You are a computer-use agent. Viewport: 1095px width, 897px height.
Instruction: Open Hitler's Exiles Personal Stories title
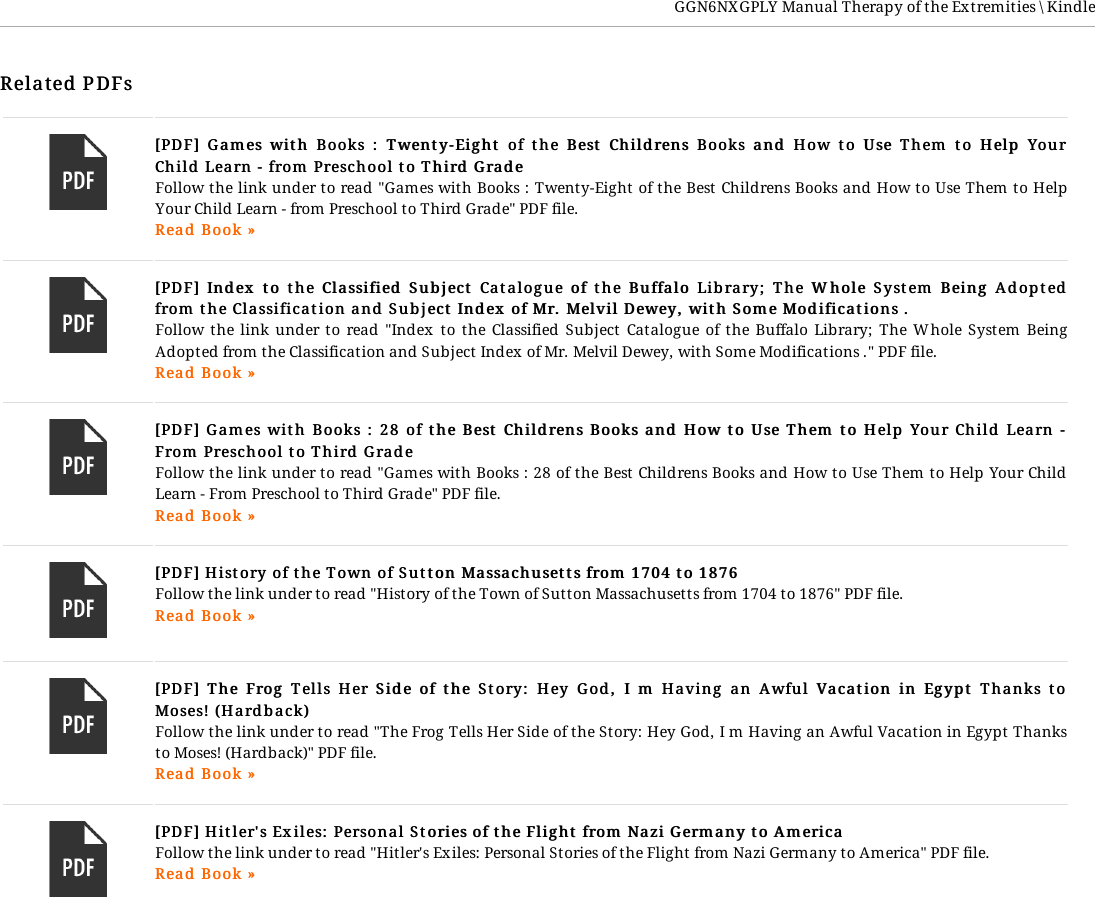pos(499,832)
